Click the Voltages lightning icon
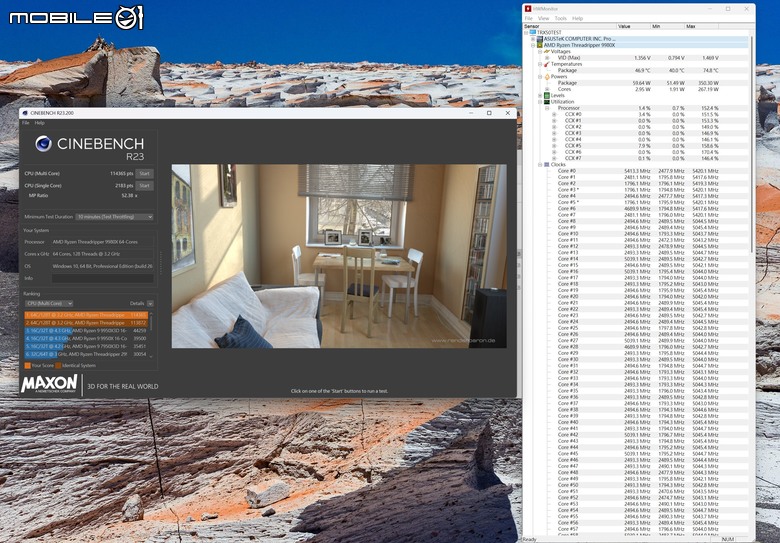 [x=547, y=51]
